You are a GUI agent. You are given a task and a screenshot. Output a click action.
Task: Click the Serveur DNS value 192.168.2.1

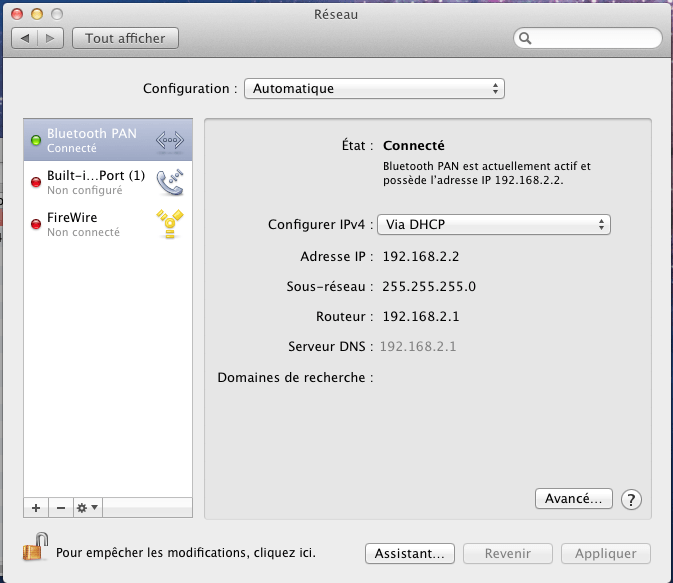tap(418, 346)
